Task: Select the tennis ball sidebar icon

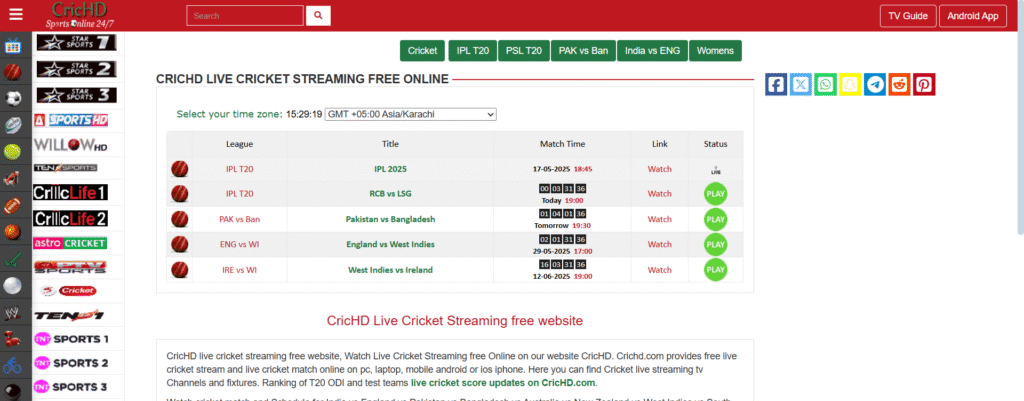Action: pyautogui.click(x=12, y=152)
